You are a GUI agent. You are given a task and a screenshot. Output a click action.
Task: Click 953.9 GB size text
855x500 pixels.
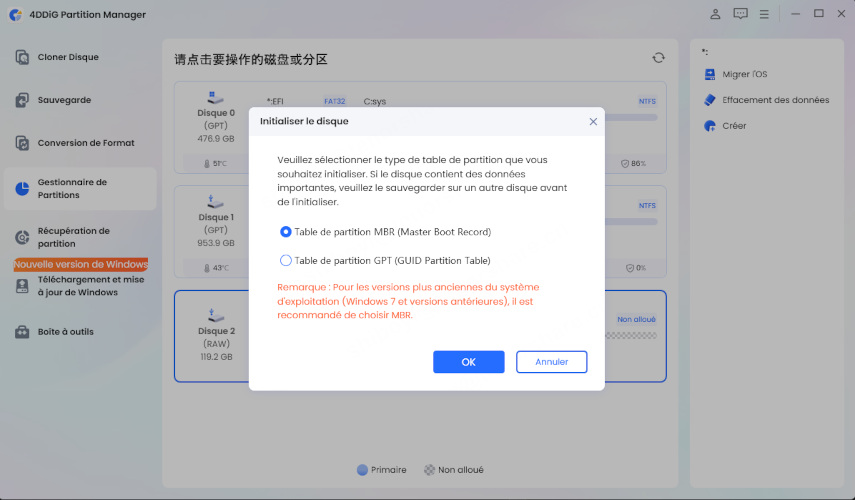216,243
